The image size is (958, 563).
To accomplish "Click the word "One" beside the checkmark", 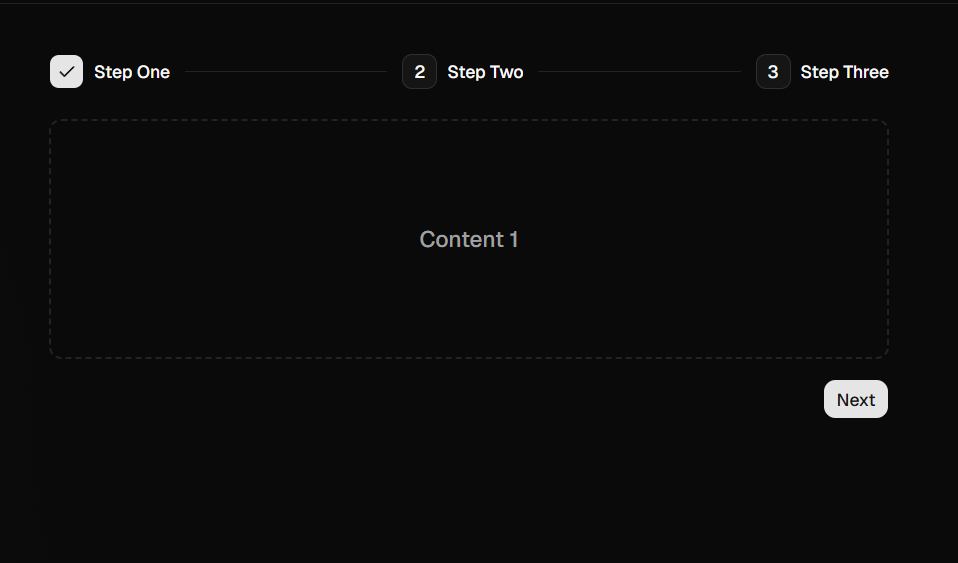I will [x=153, y=72].
